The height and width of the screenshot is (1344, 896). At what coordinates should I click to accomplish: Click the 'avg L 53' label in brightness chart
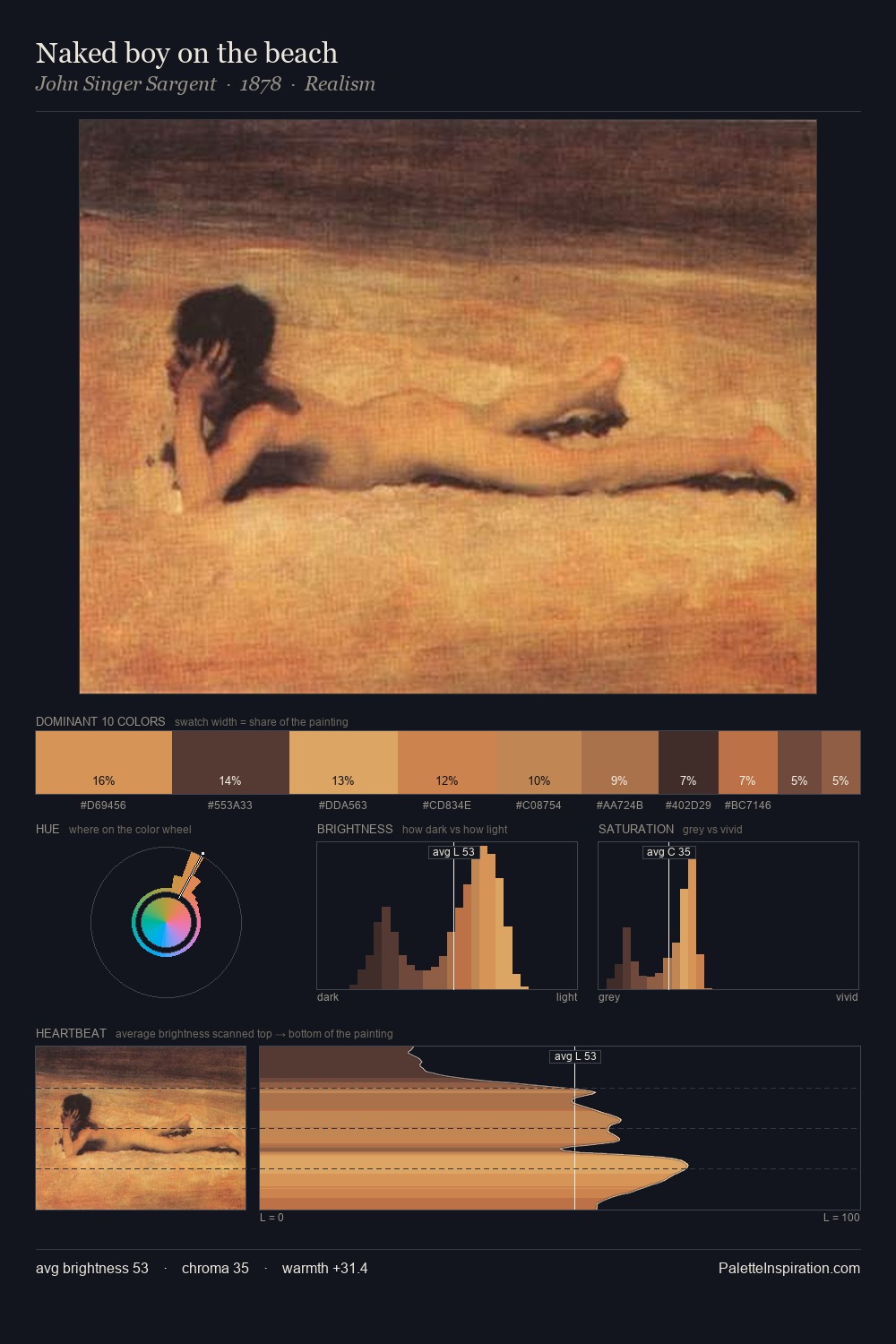(x=453, y=852)
